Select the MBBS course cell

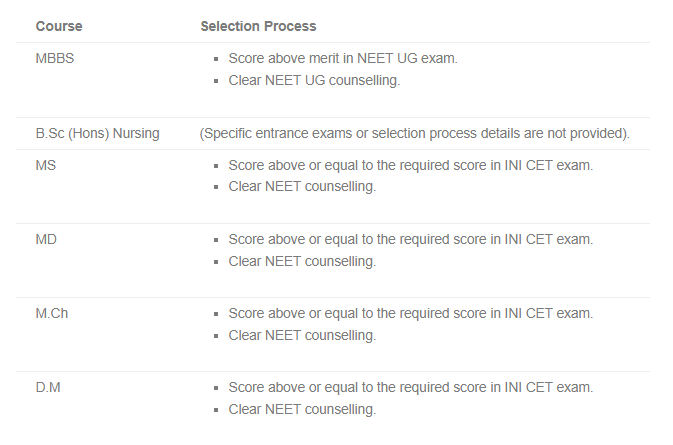point(55,58)
